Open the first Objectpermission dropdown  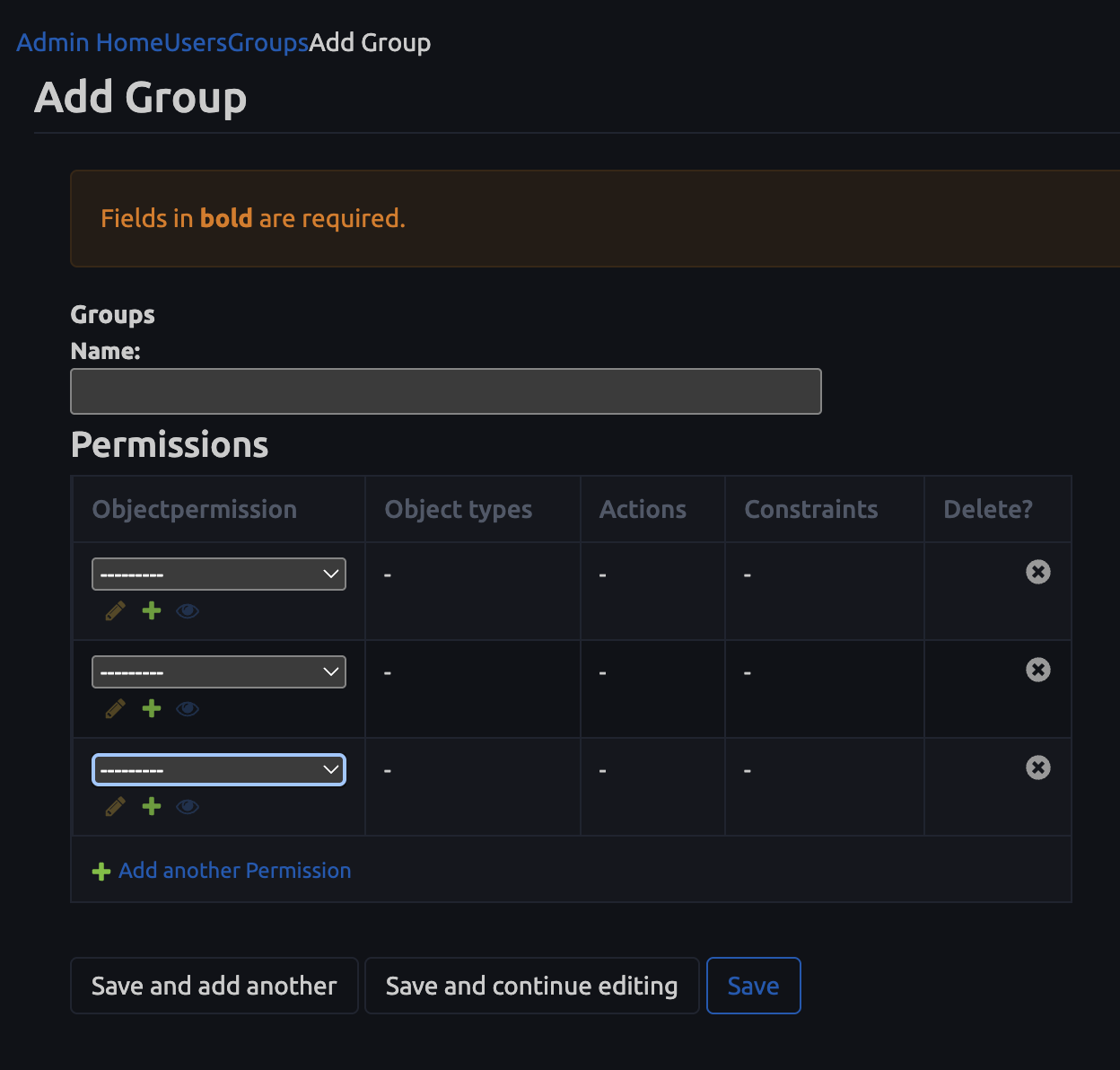(218, 573)
